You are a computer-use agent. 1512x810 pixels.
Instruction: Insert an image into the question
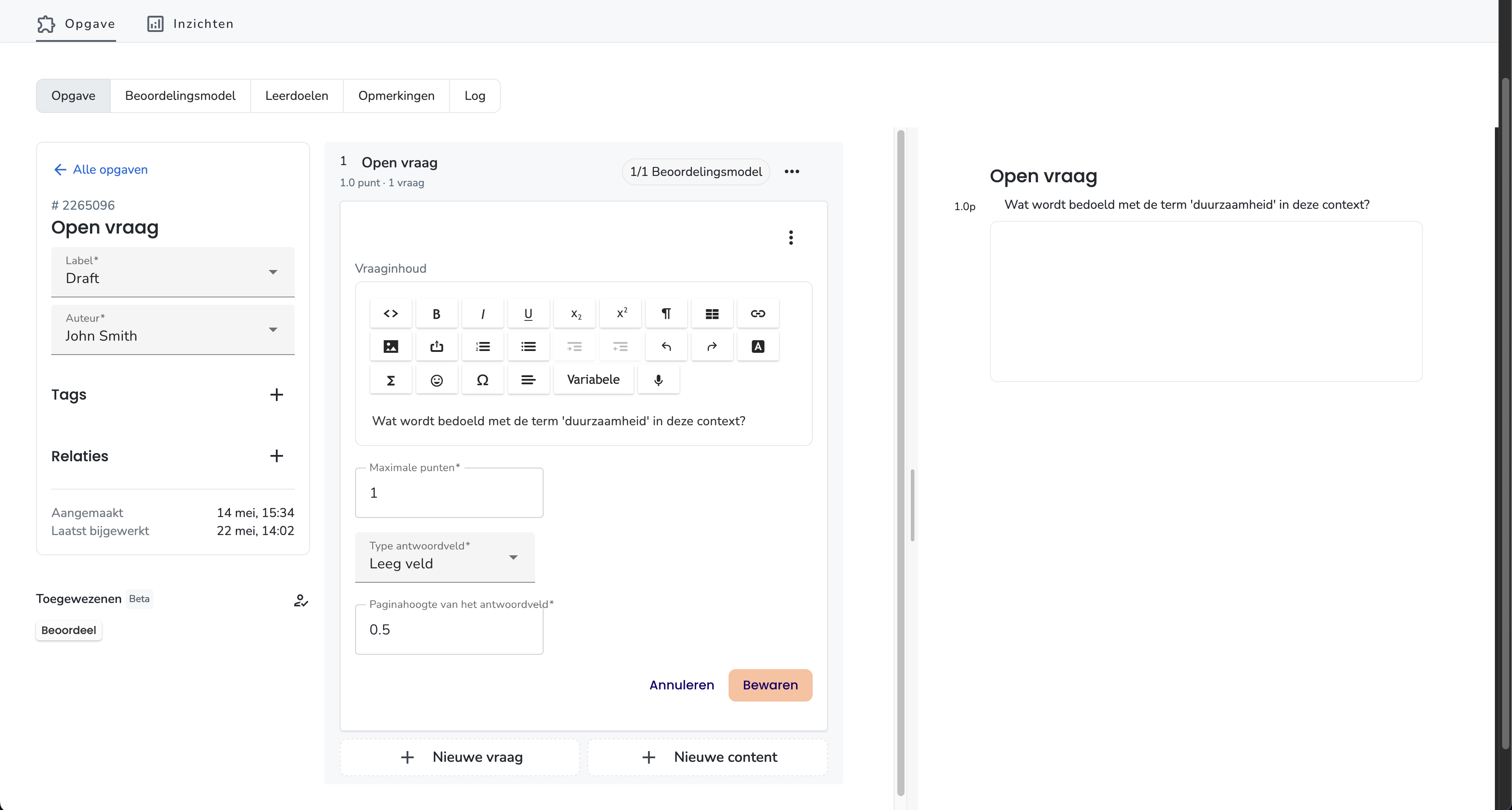point(391,346)
